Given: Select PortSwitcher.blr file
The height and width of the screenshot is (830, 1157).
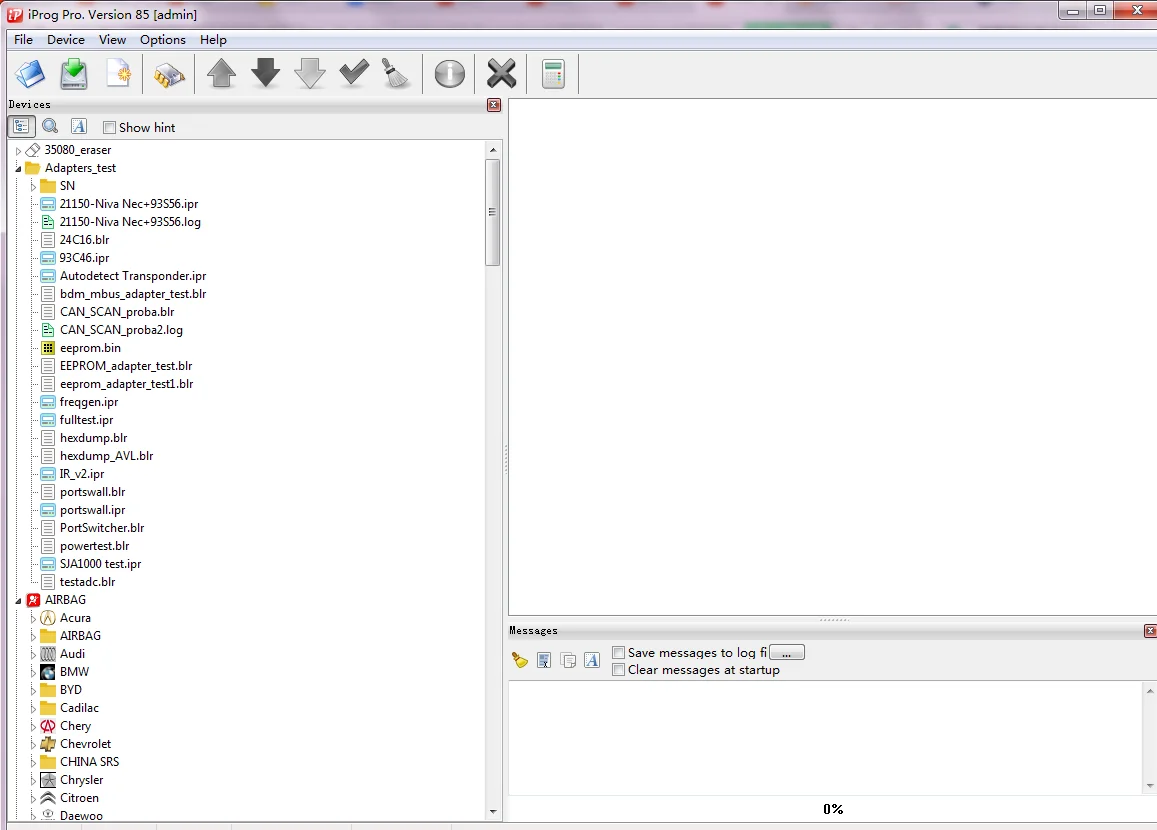Looking at the screenshot, I should tap(102, 528).
